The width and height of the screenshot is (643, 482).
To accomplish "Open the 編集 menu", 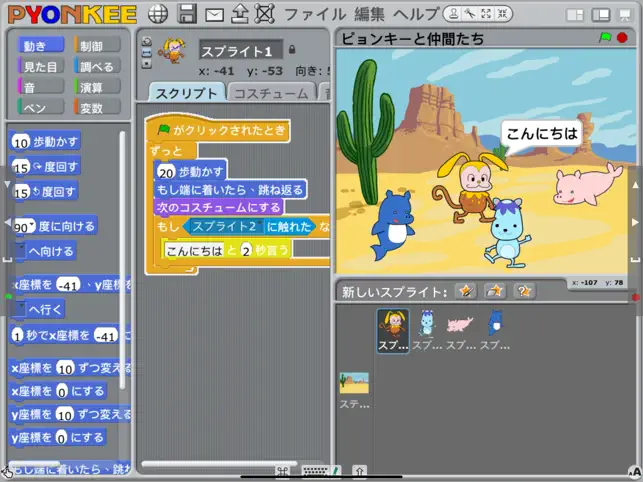I will click(x=369, y=15).
